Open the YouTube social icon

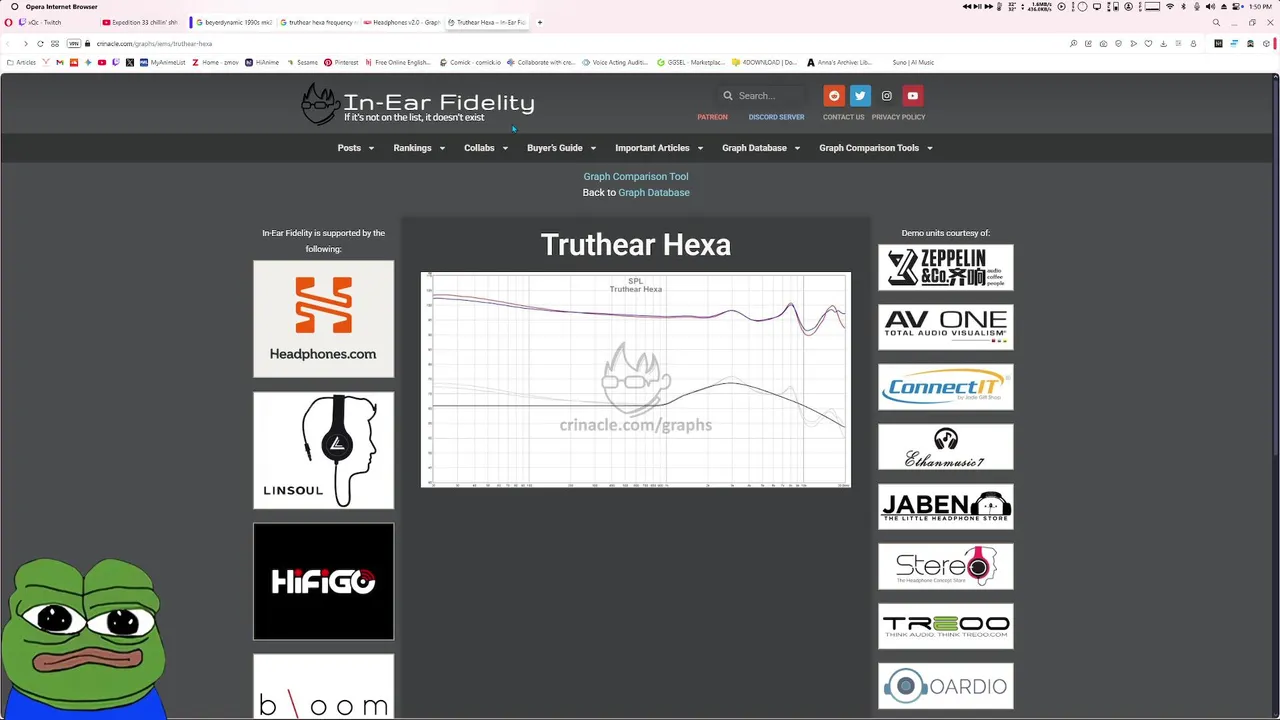912,96
